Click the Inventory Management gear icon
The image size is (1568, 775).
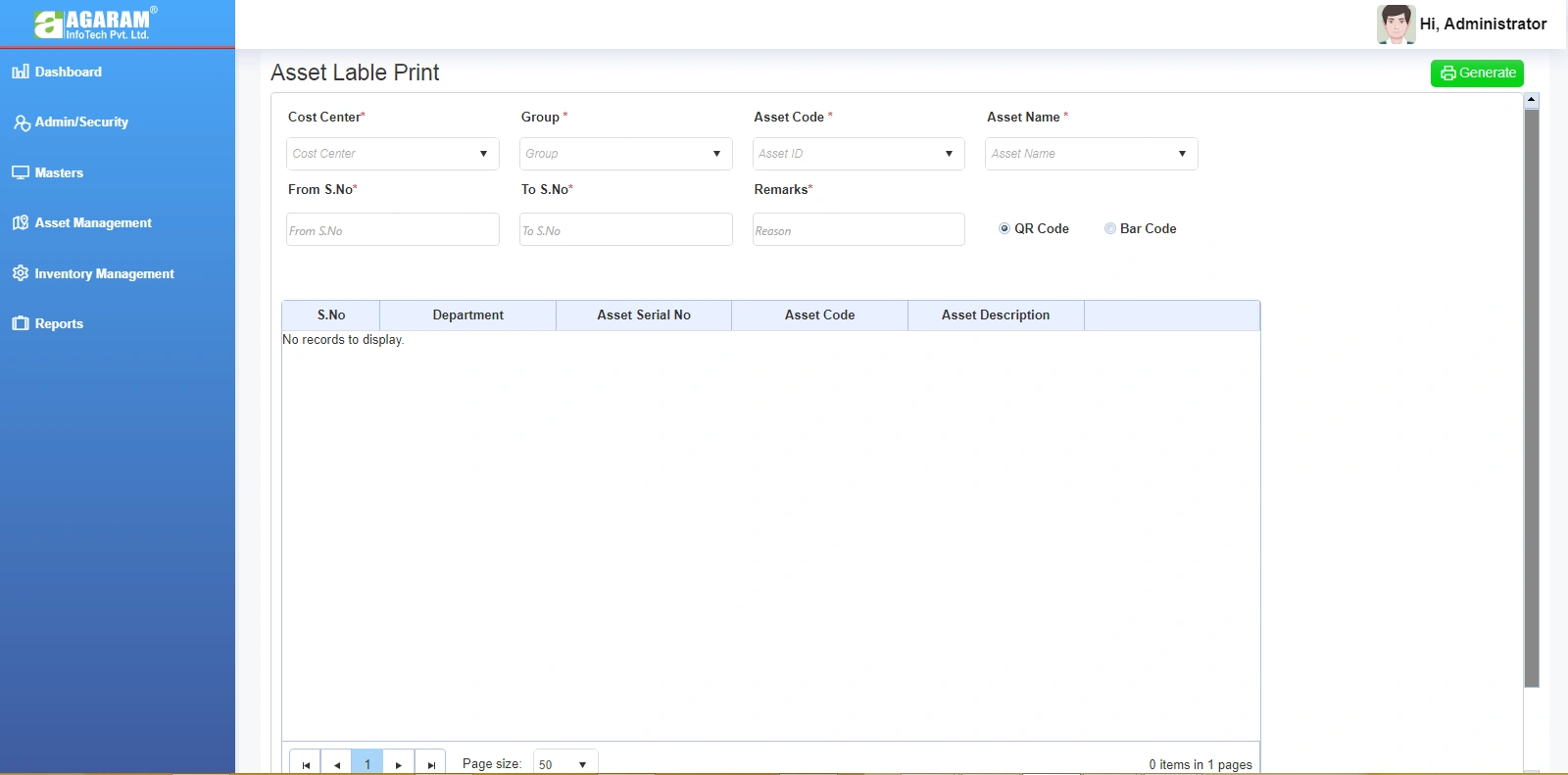21,273
